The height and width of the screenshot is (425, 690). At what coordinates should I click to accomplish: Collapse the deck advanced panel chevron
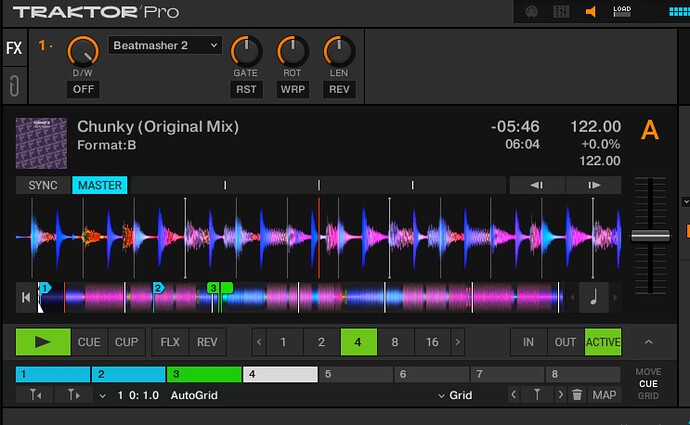tap(648, 342)
